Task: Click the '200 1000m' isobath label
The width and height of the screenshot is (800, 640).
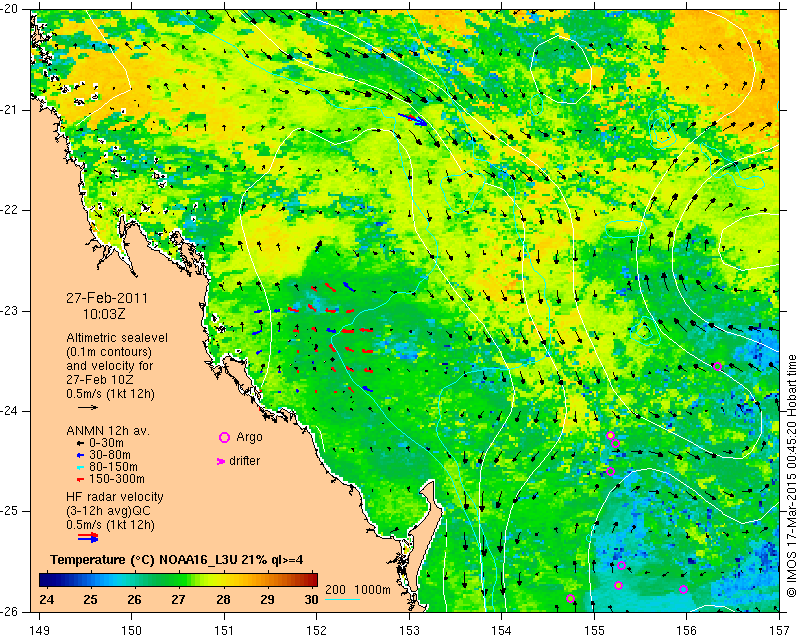Action: [x=358, y=590]
